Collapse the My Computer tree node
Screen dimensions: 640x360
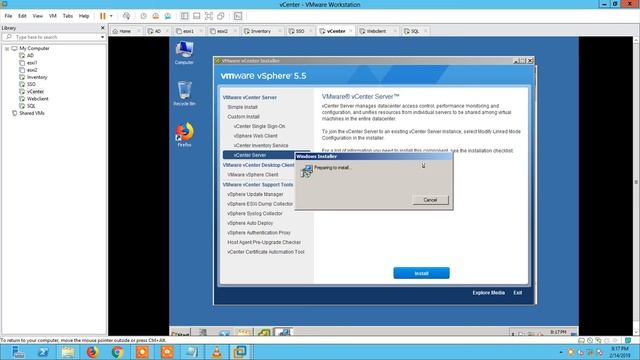pos(7,49)
